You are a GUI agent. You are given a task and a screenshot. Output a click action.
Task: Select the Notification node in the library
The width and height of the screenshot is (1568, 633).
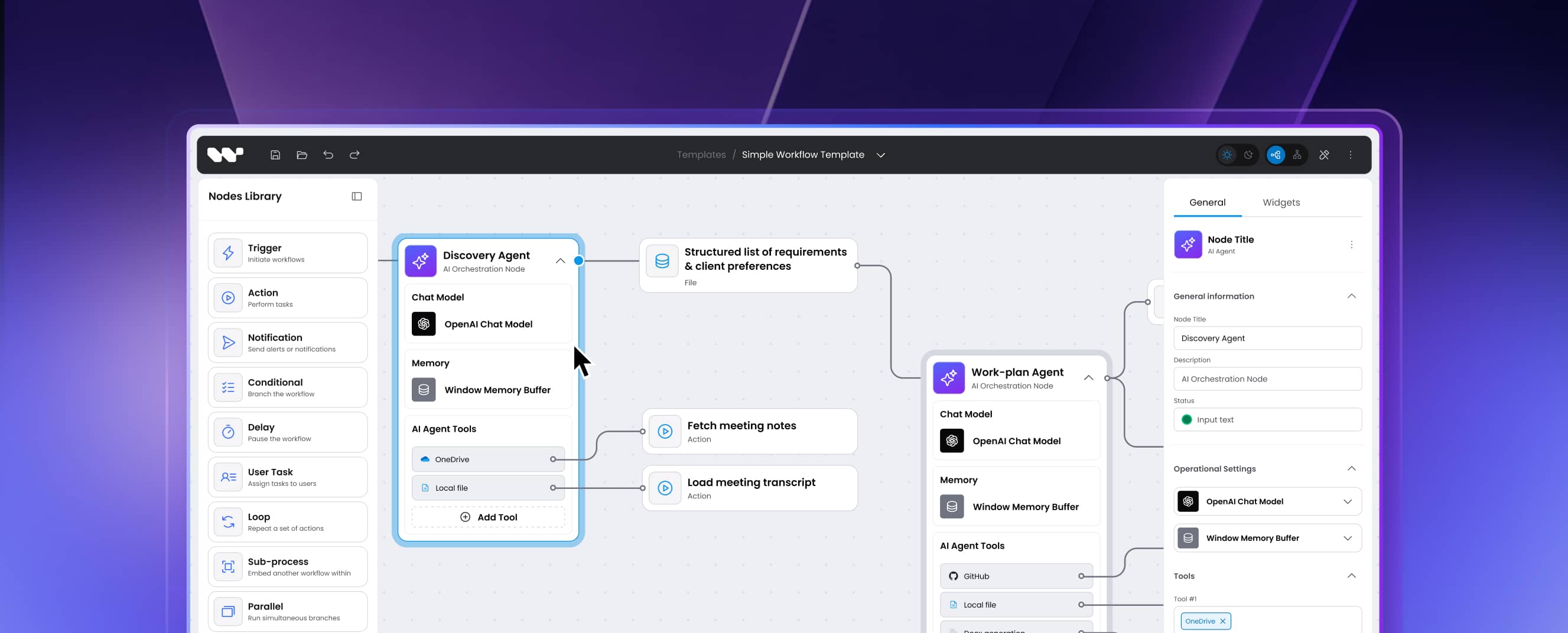tap(287, 342)
